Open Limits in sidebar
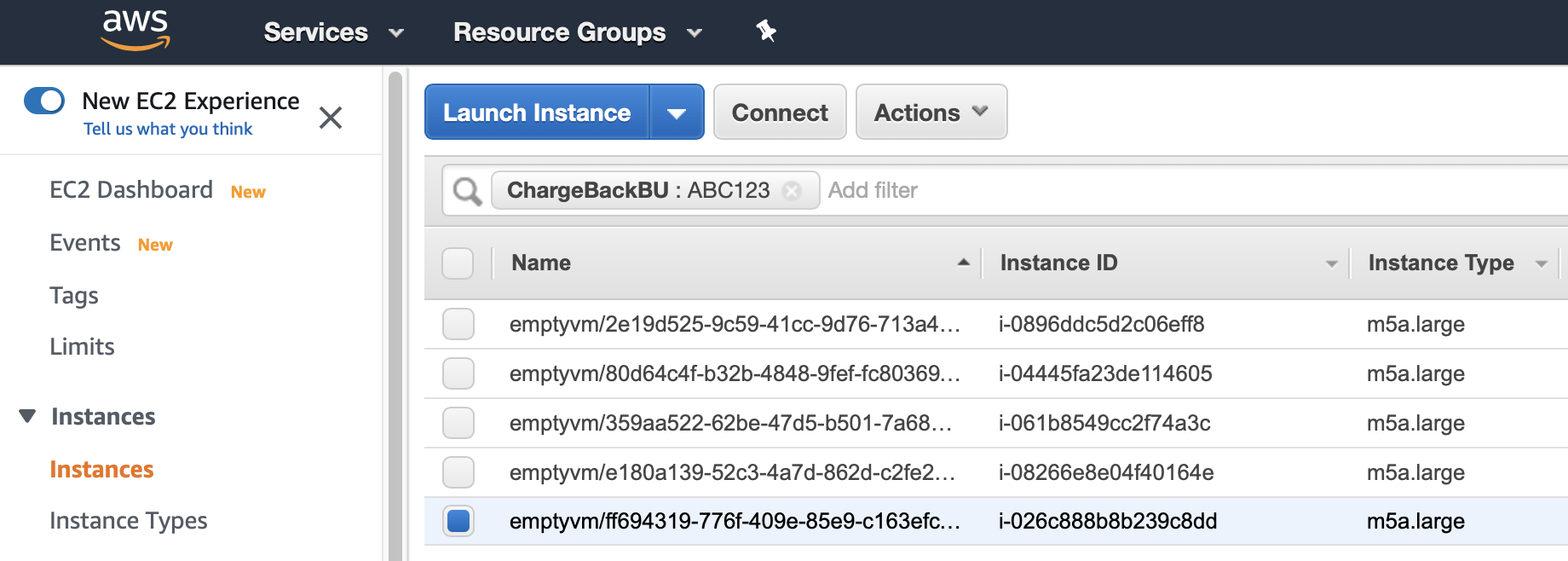The height and width of the screenshot is (561, 1568). pyautogui.click(x=82, y=347)
